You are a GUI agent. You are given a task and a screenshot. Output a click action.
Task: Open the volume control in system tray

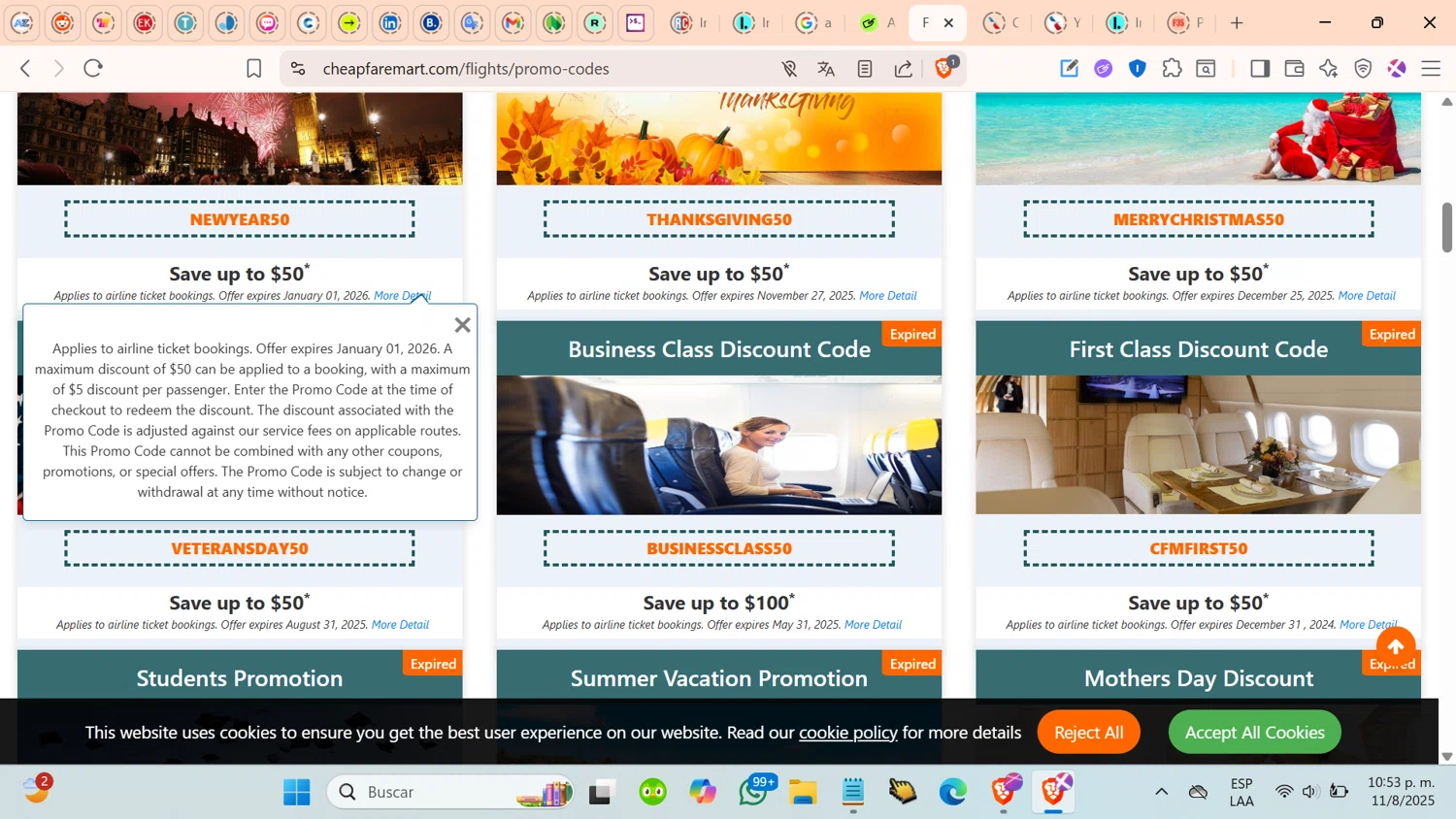tap(1310, 793)
